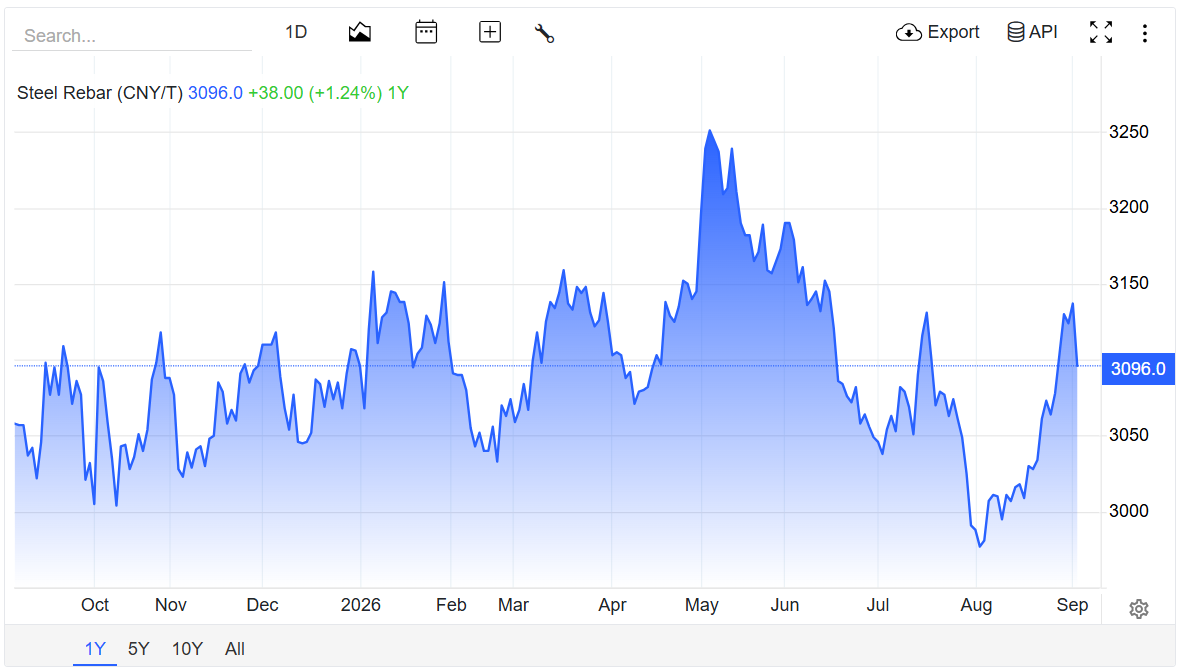The image size is (1181, 672).
Task: Open the chart type area icon
Action: (360, 32)
